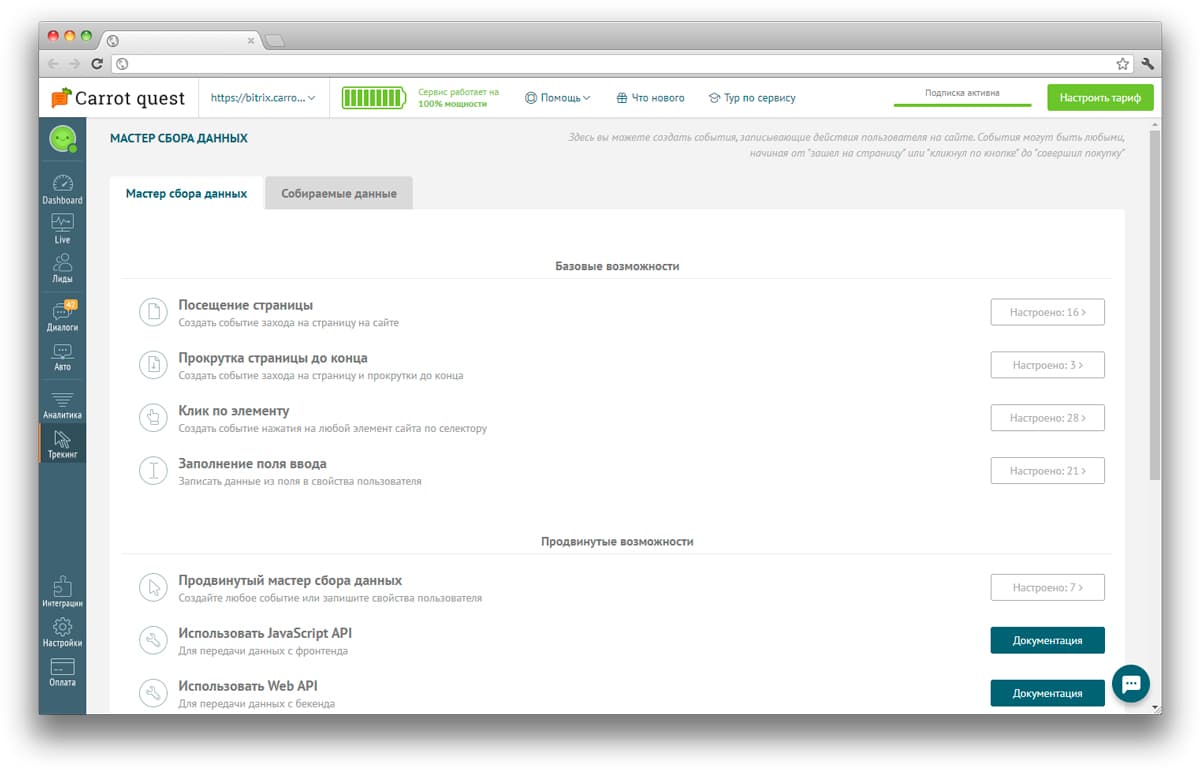Click Сервис работает на 100% мощности text
The height and width of the screenshot is (770, 1200).
[x=458, y=98]
